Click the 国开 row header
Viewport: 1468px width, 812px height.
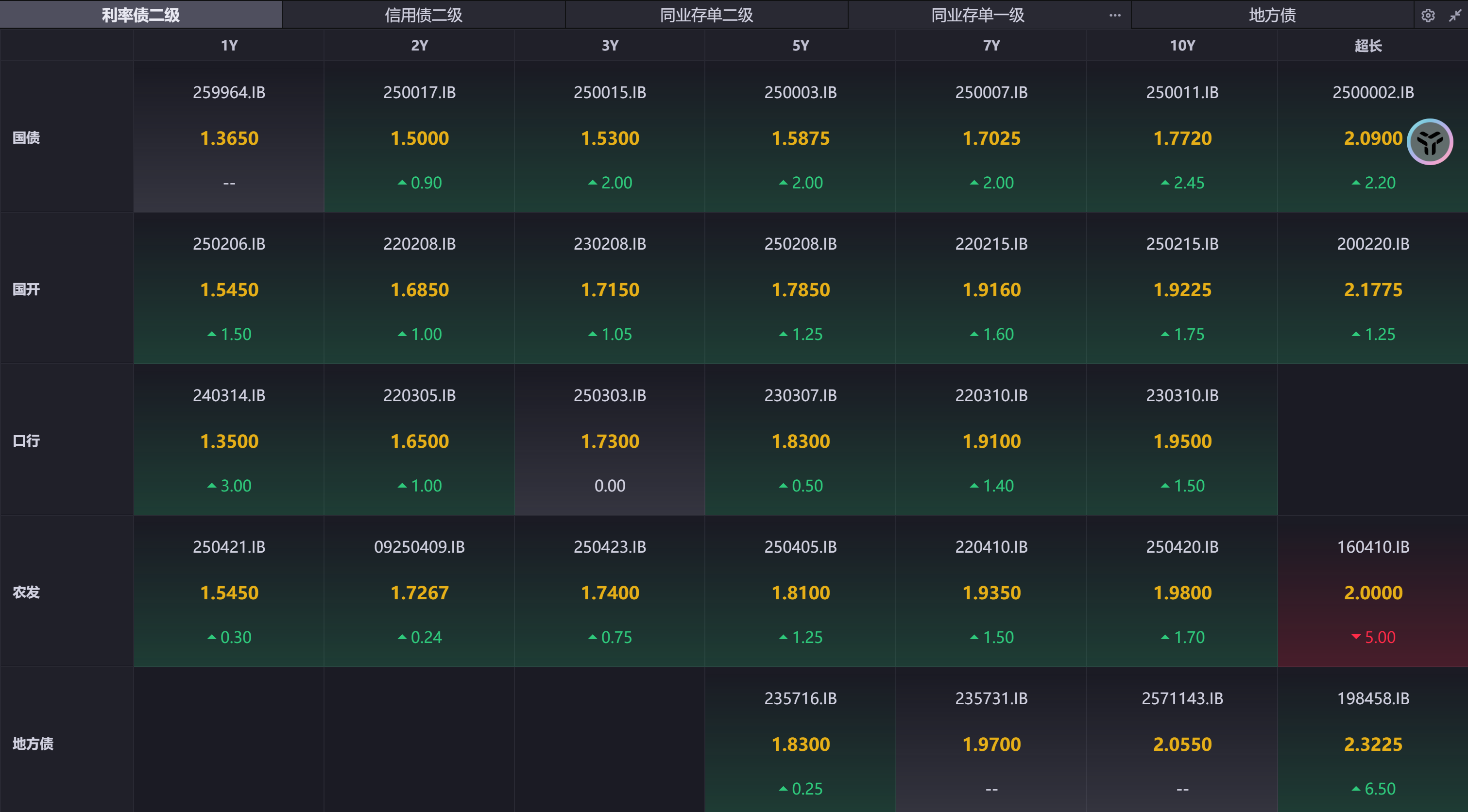tap(27, 289)
